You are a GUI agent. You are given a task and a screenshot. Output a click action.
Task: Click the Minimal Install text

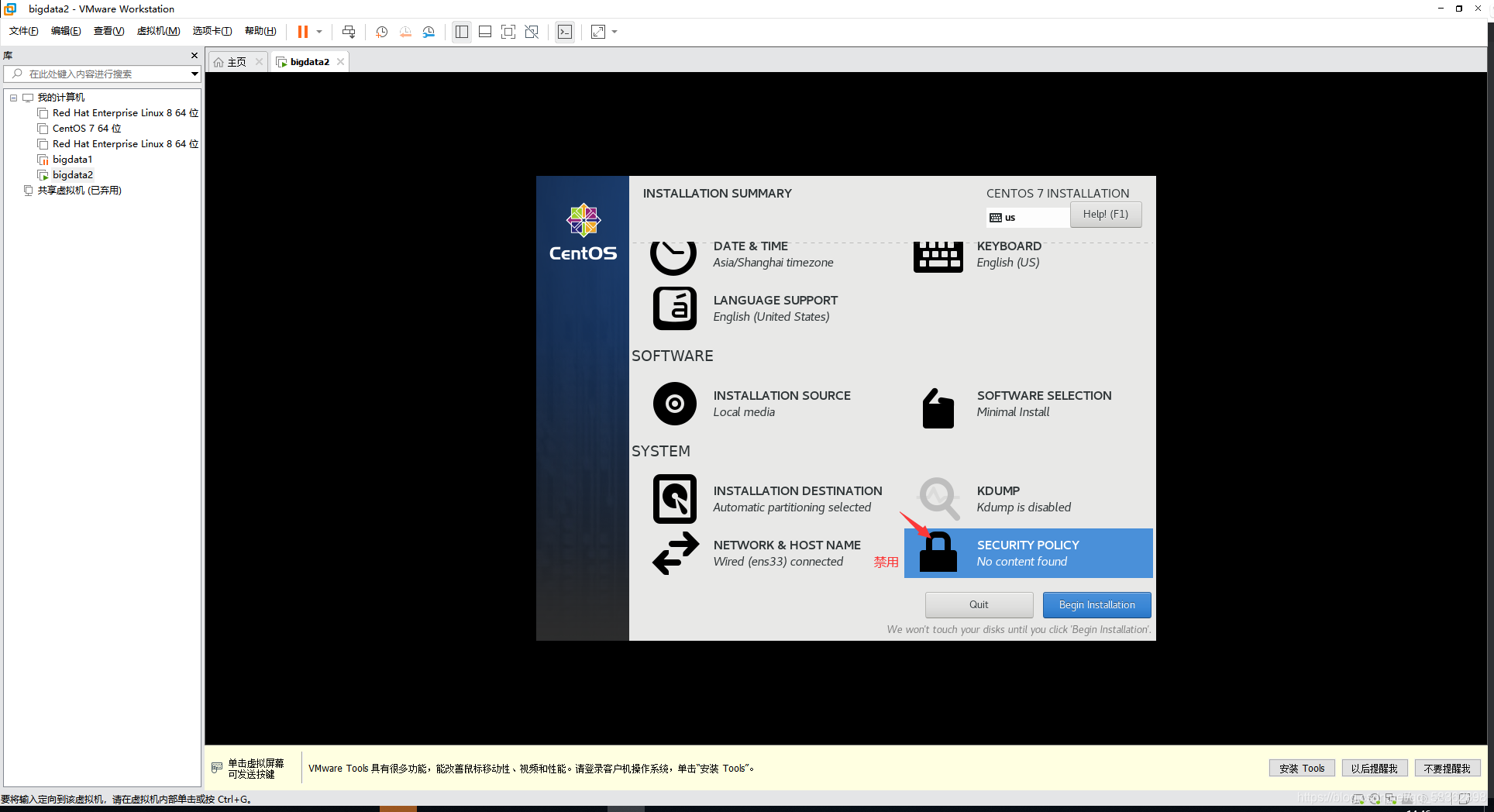click(1013, 412)
